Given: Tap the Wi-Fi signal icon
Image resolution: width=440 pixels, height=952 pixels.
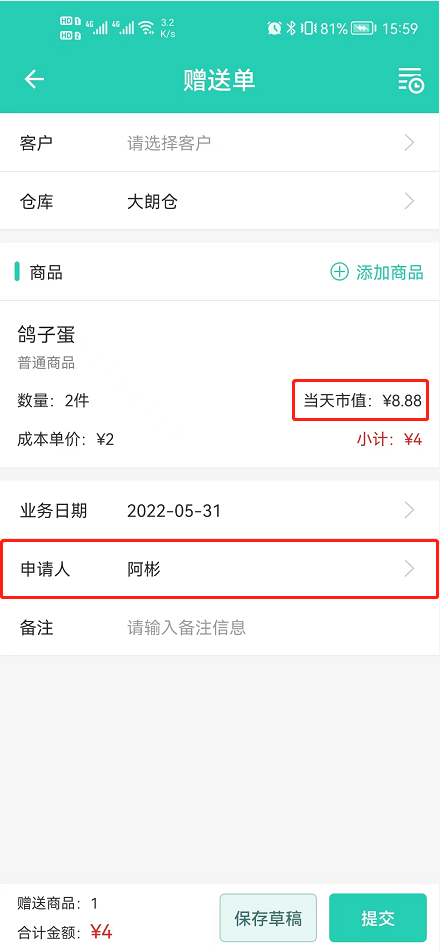Looking at the screenshot, I should [146, 28].
